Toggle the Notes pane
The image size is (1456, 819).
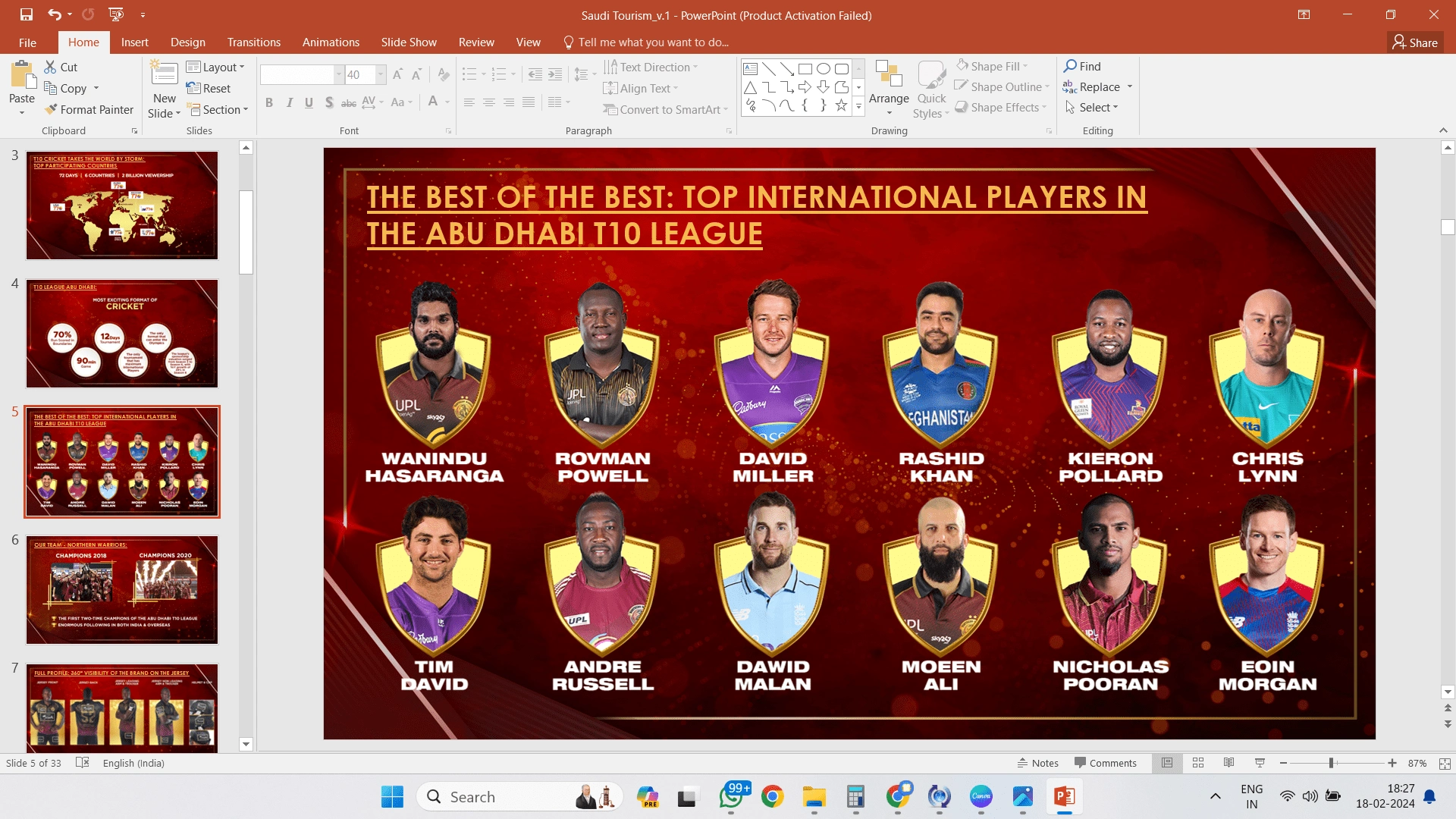coord(1037,763)
